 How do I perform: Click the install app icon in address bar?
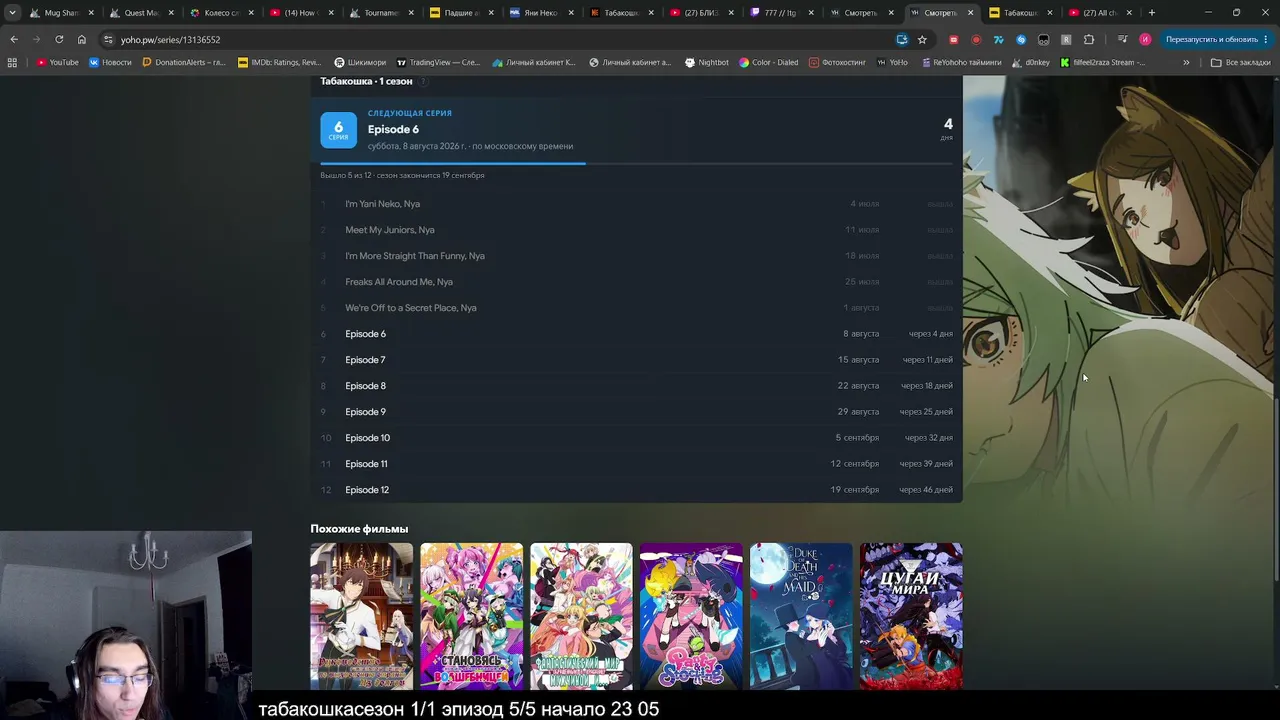pyautogui.click(x=902, y=39)
